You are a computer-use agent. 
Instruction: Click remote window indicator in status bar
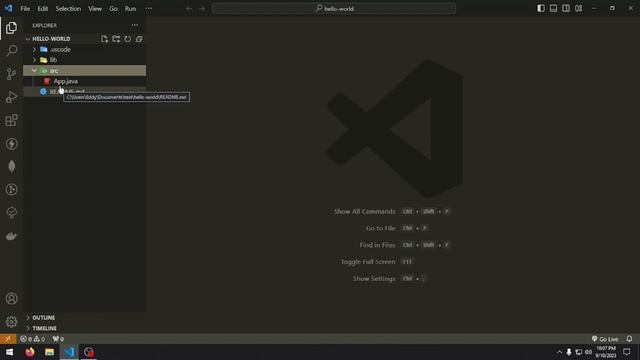[x=8, y=339]
